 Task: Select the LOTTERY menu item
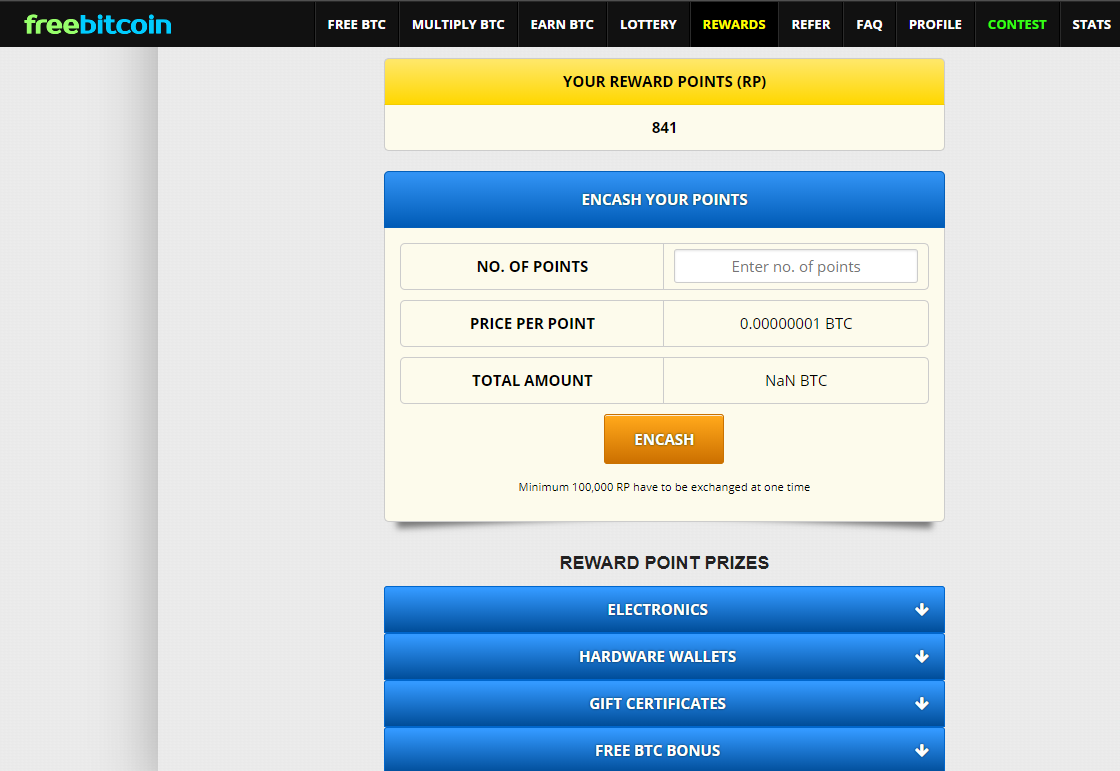[648, 24]
